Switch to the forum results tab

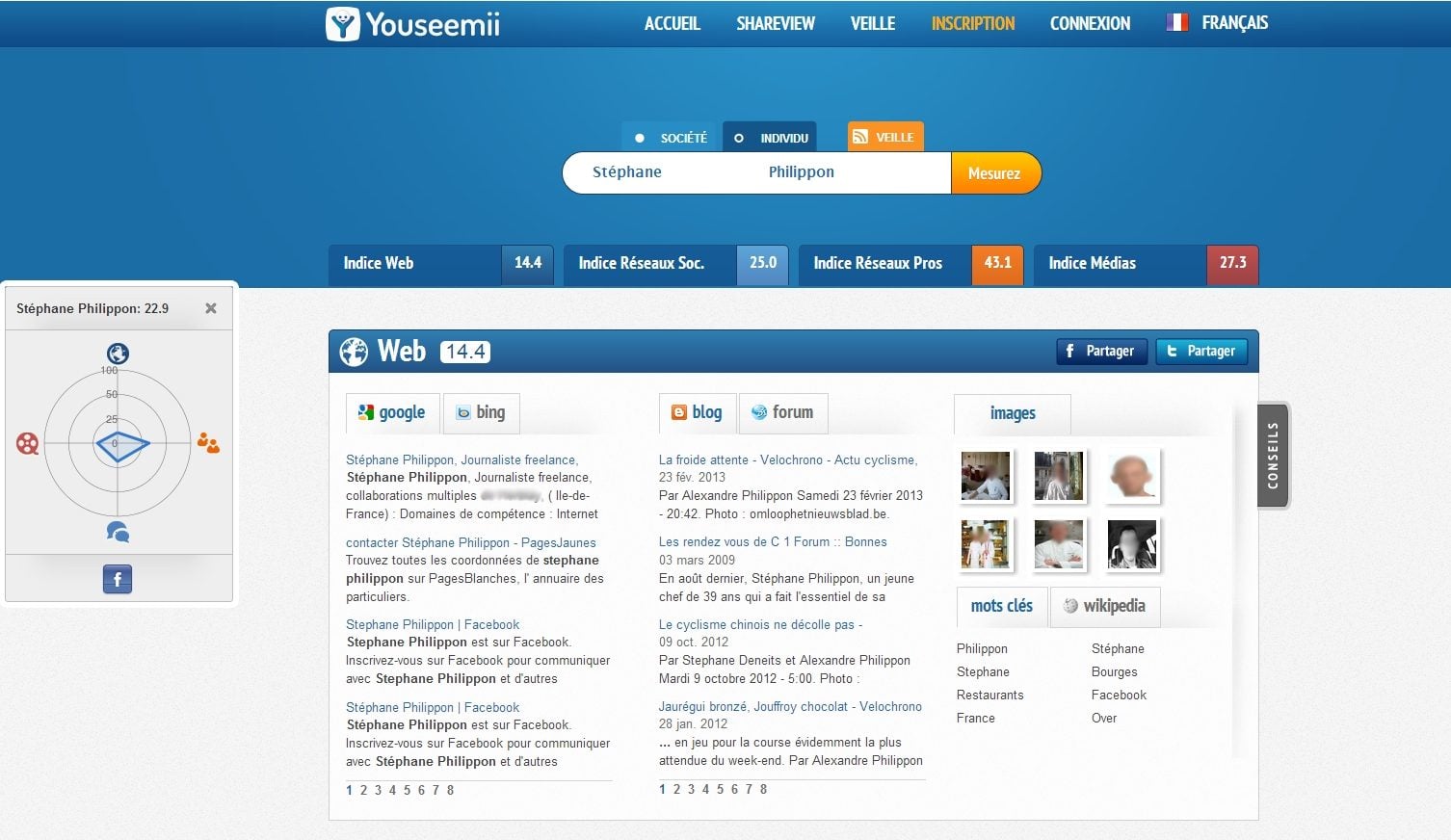click(x=783, y=413)
